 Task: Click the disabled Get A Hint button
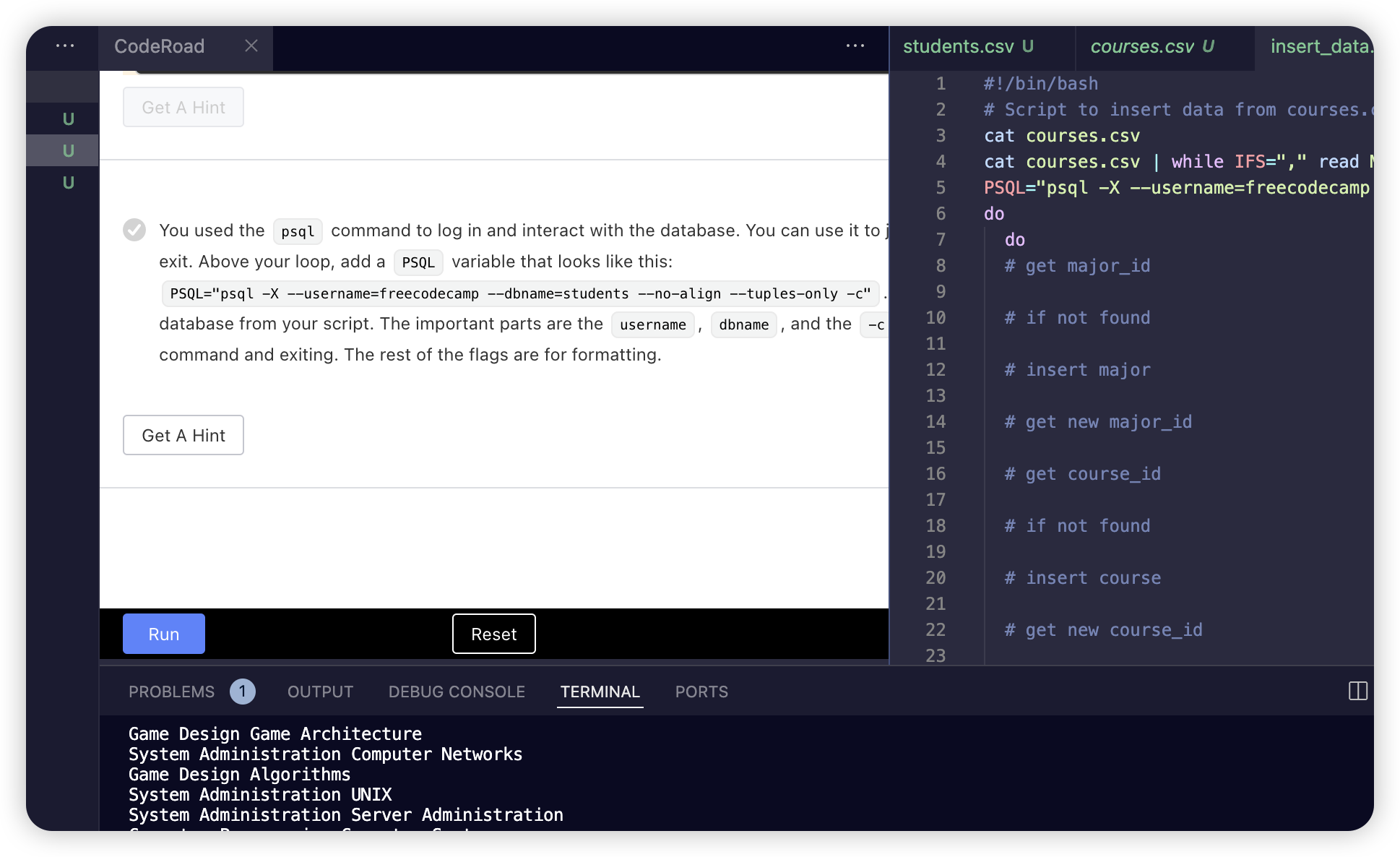click(x=183, y=108)
